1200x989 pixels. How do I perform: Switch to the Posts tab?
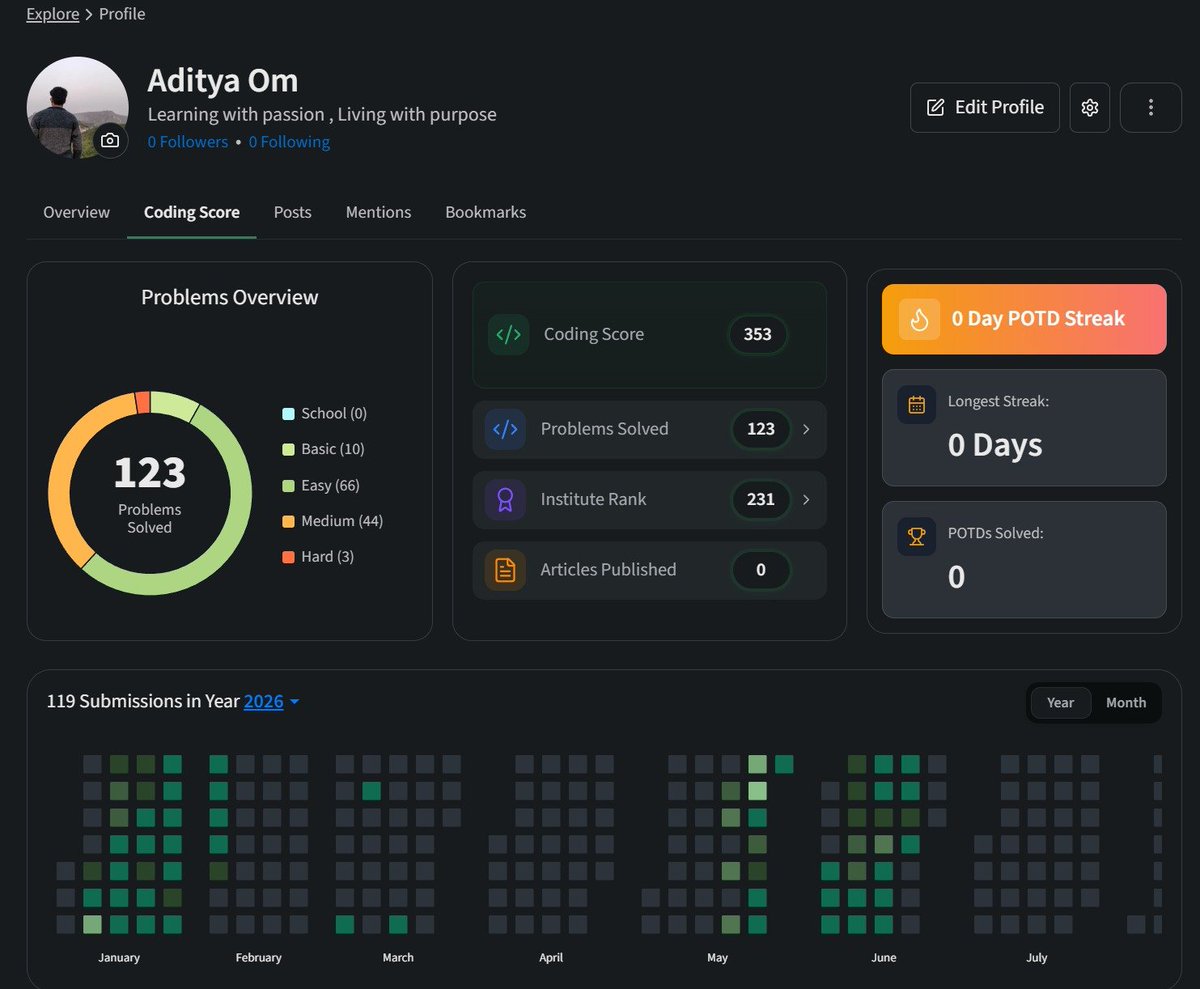click(x=293, y=212)
